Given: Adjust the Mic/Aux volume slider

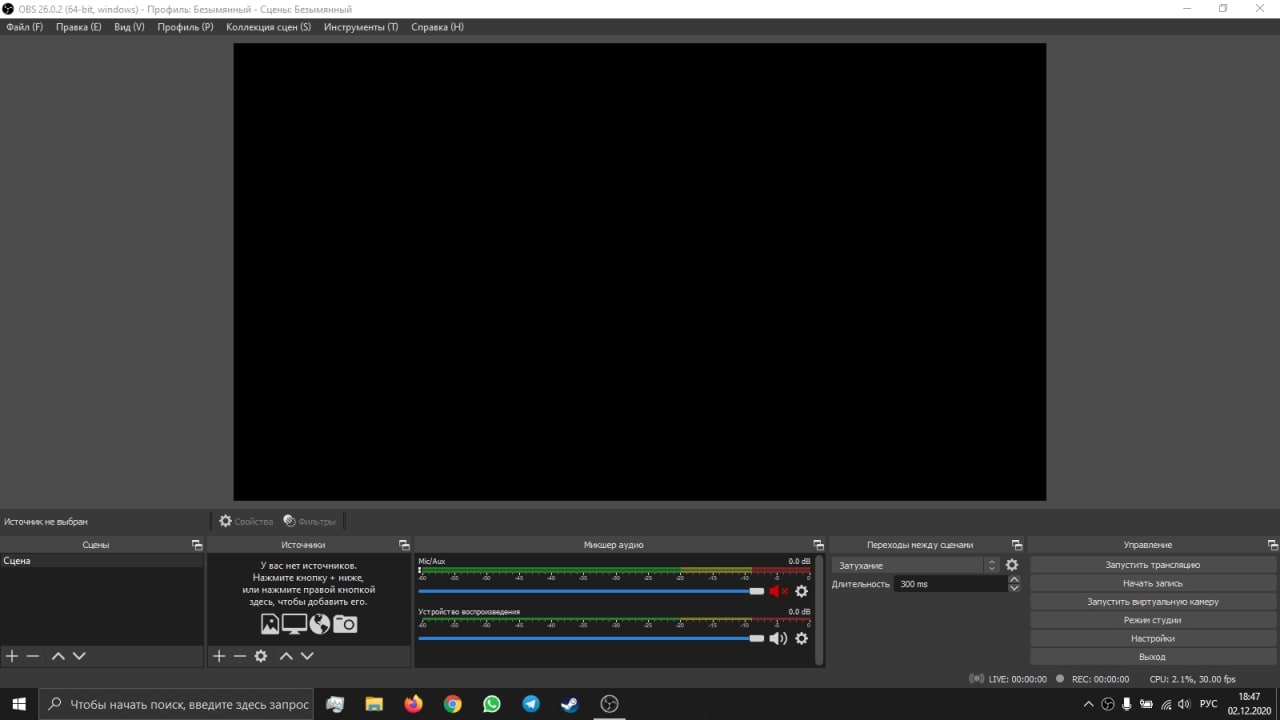Looking at the screenshot, I should point(591,591).
